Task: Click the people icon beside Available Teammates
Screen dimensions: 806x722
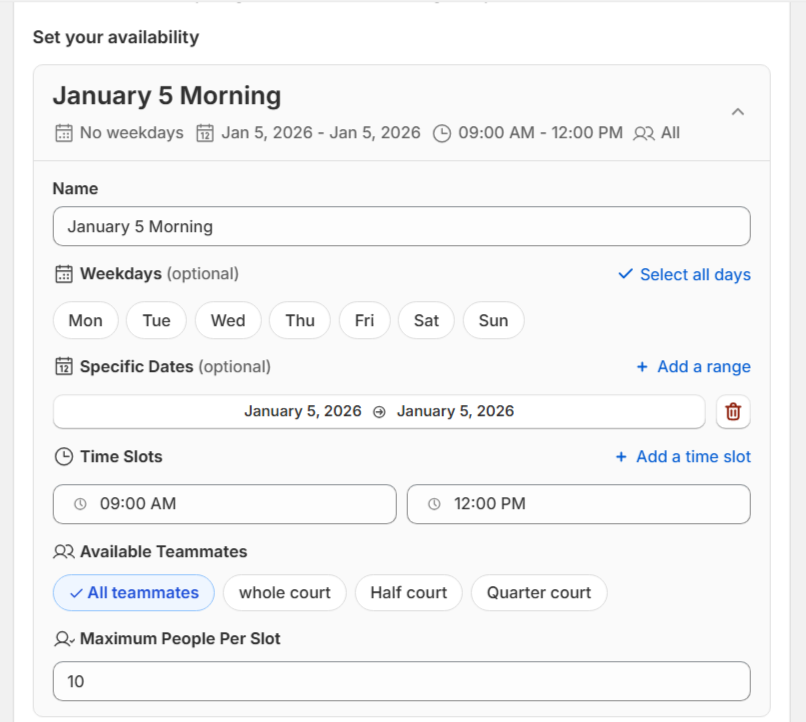Action: 63,552
